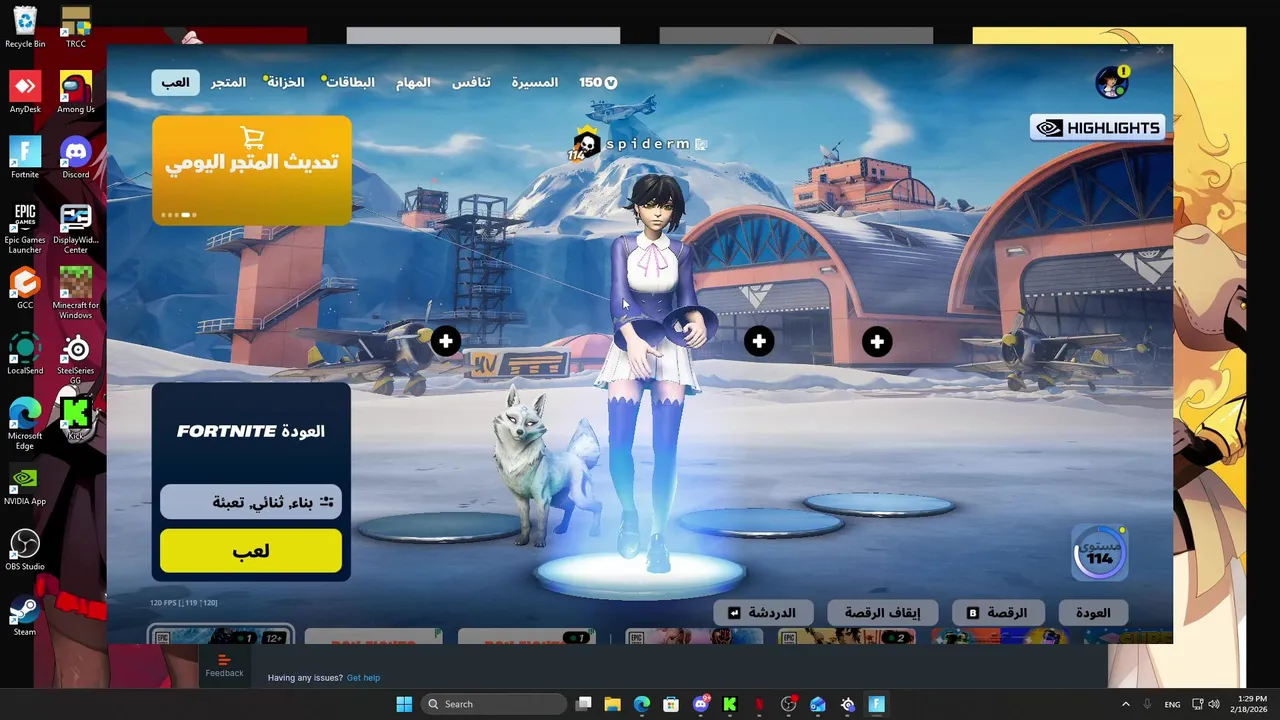The width and height of the screenshot is (1280, 720).
Task: Click the taskbar Search box
Action: [494, 704]
